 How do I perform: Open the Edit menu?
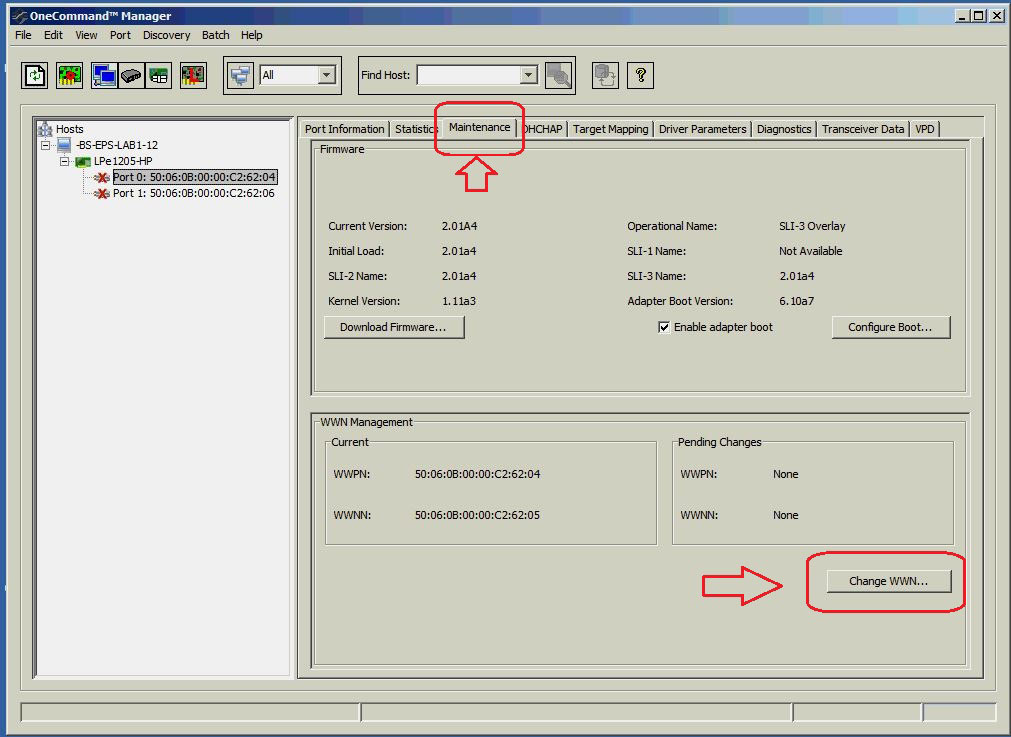(x=53, y=35)
